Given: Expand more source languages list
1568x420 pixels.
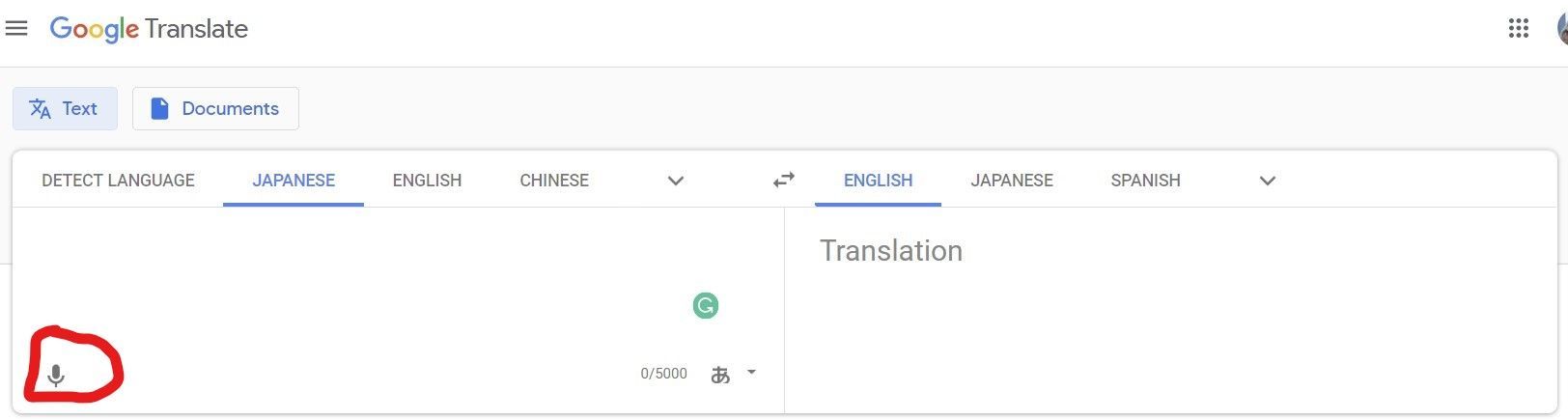Looking at the screenshot, I should [x=676, y=181].
